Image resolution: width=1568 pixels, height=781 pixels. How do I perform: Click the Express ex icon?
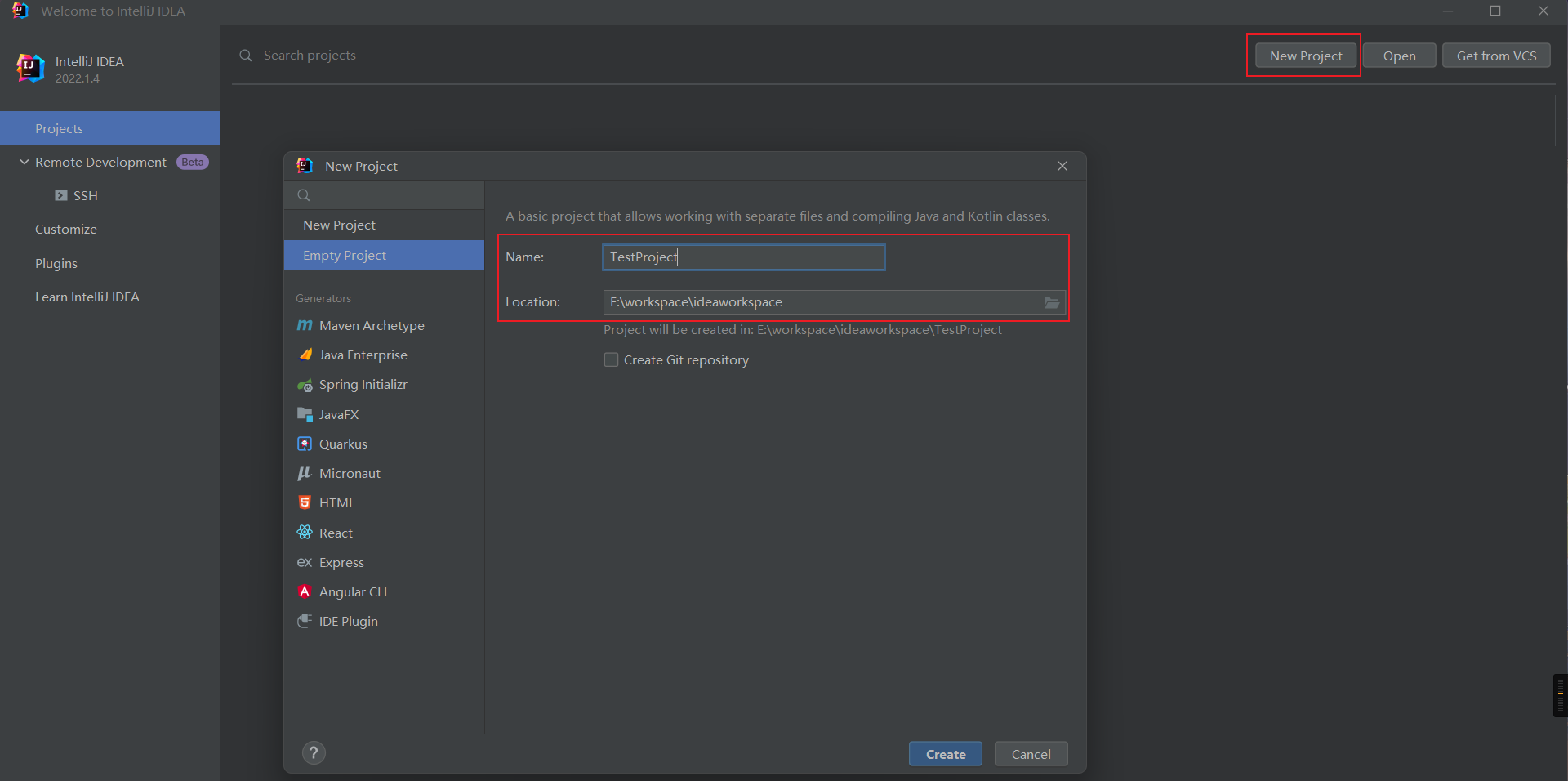(x=305, y=562)
